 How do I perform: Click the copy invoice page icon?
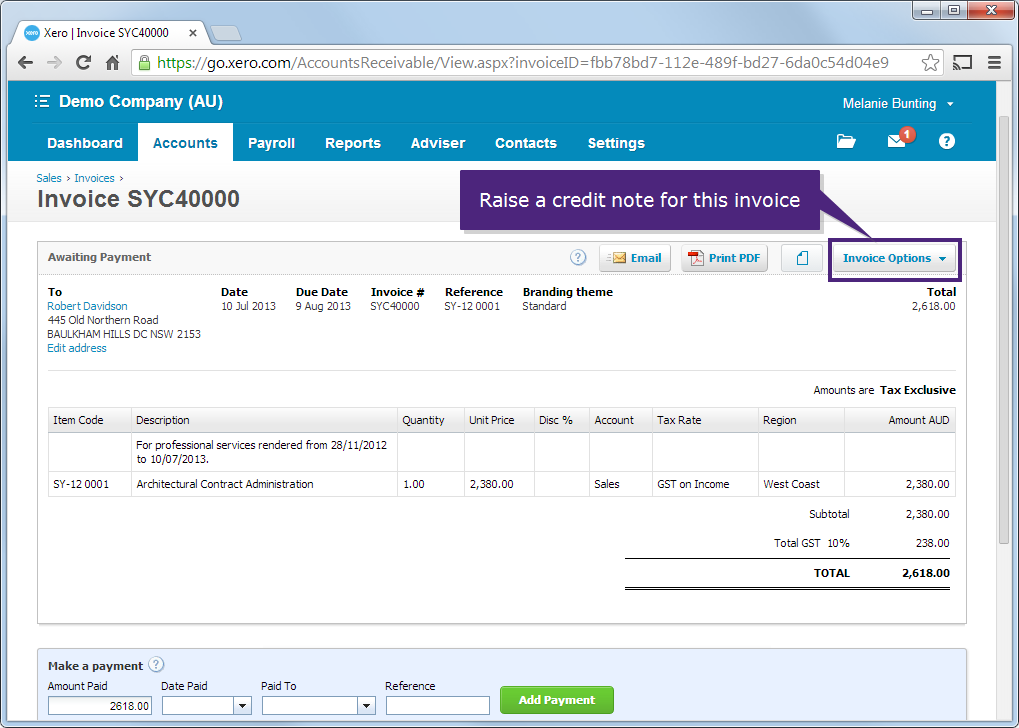point(801,257)
